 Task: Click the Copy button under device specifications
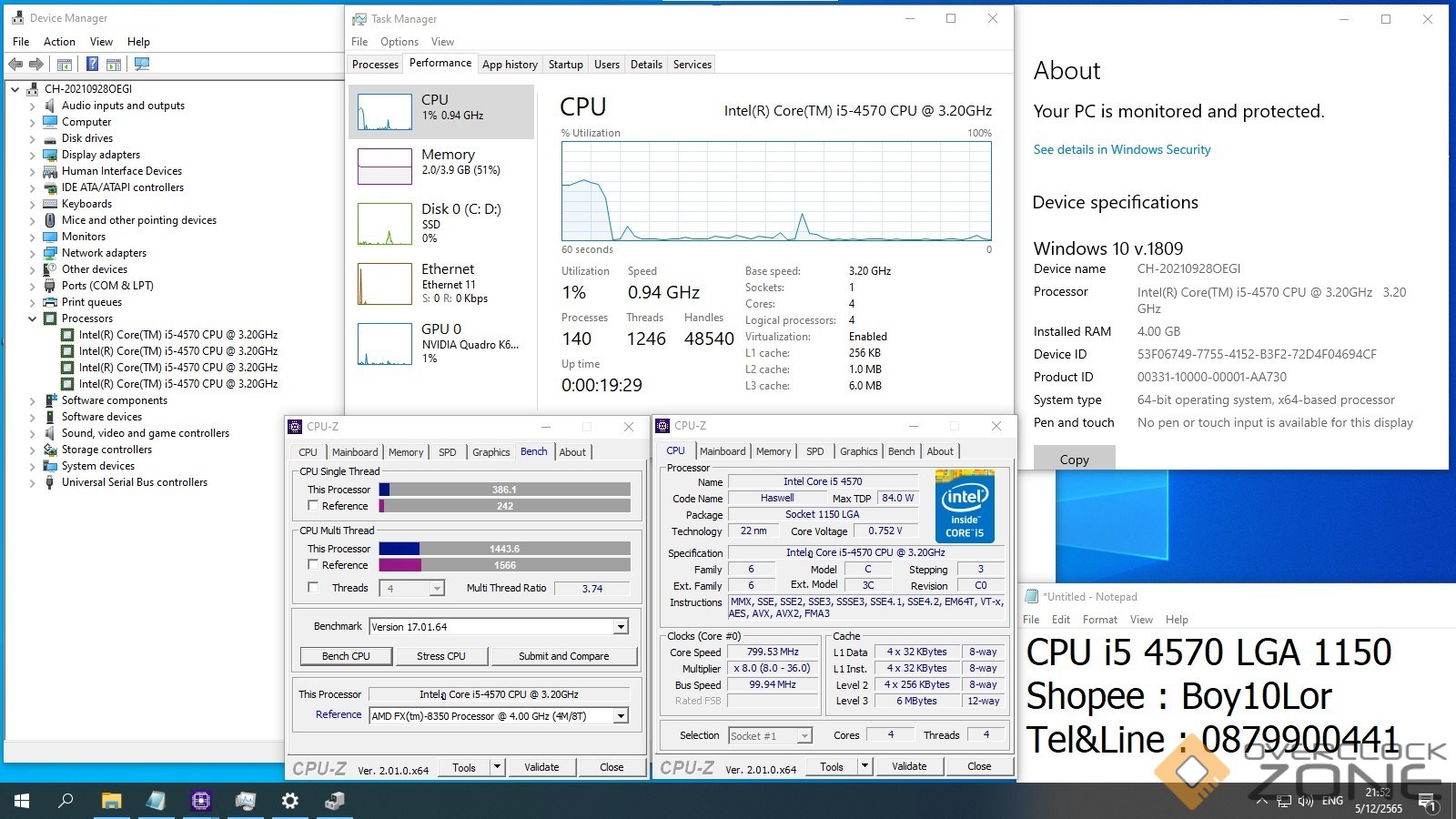click(1074, 460)
